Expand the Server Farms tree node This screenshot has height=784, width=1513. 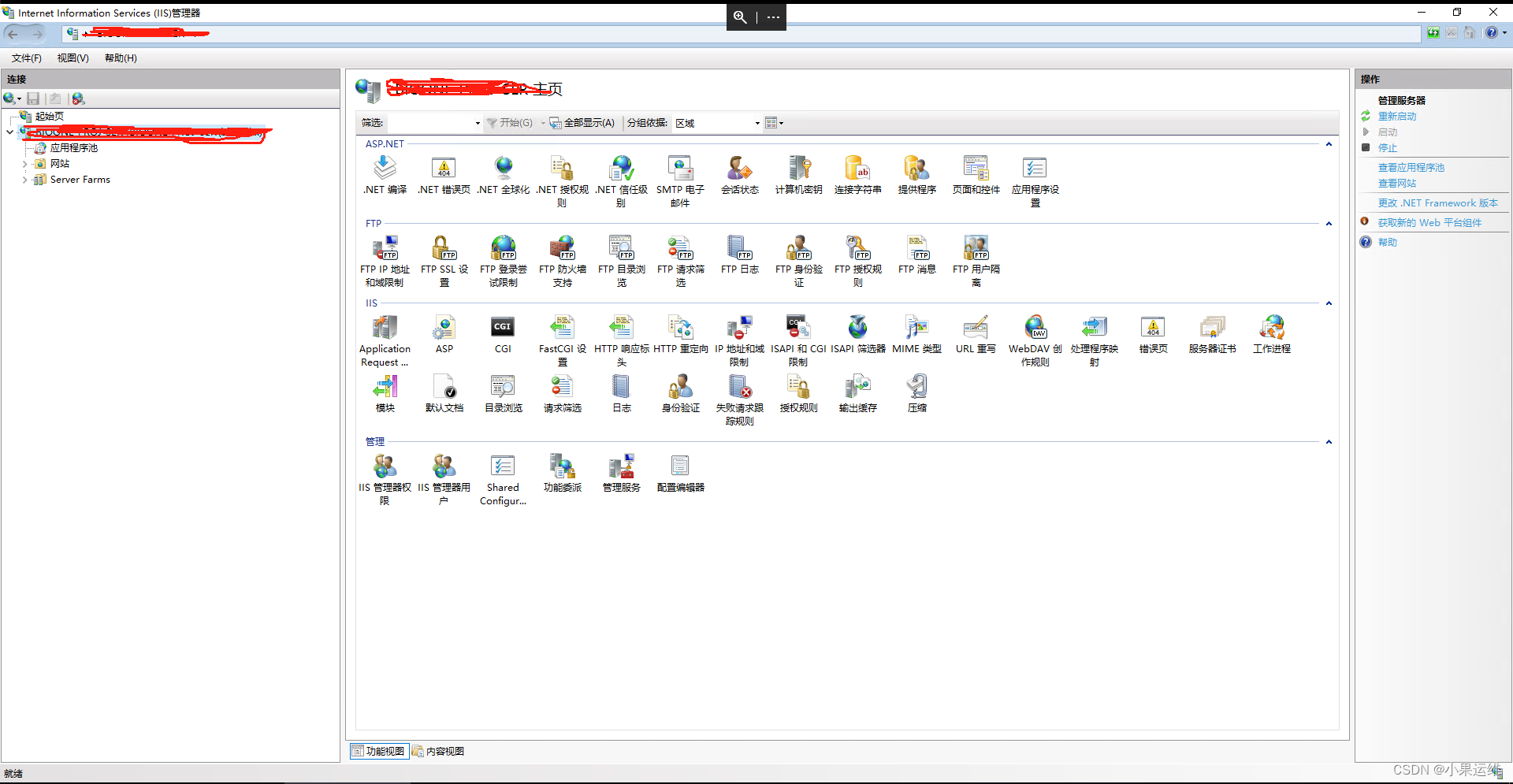click(24, 180)
